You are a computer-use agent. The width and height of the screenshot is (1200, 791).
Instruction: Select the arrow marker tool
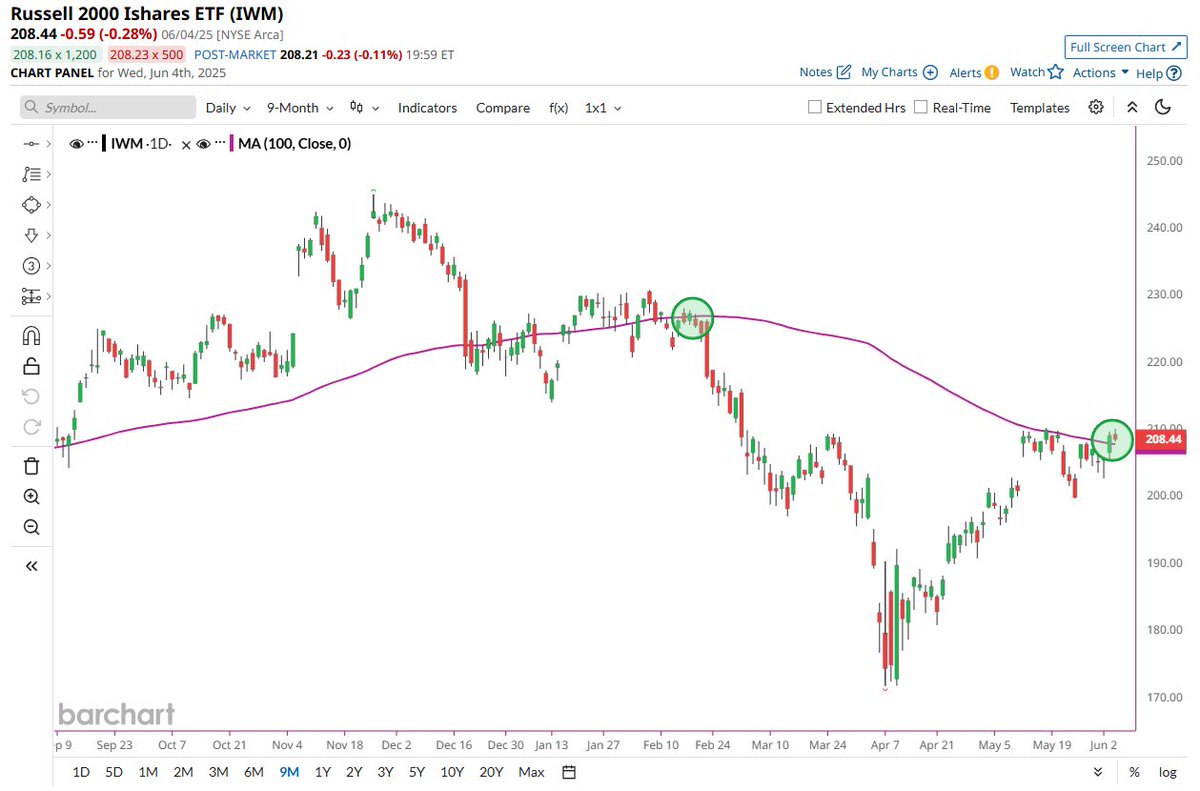click(30, 235)
